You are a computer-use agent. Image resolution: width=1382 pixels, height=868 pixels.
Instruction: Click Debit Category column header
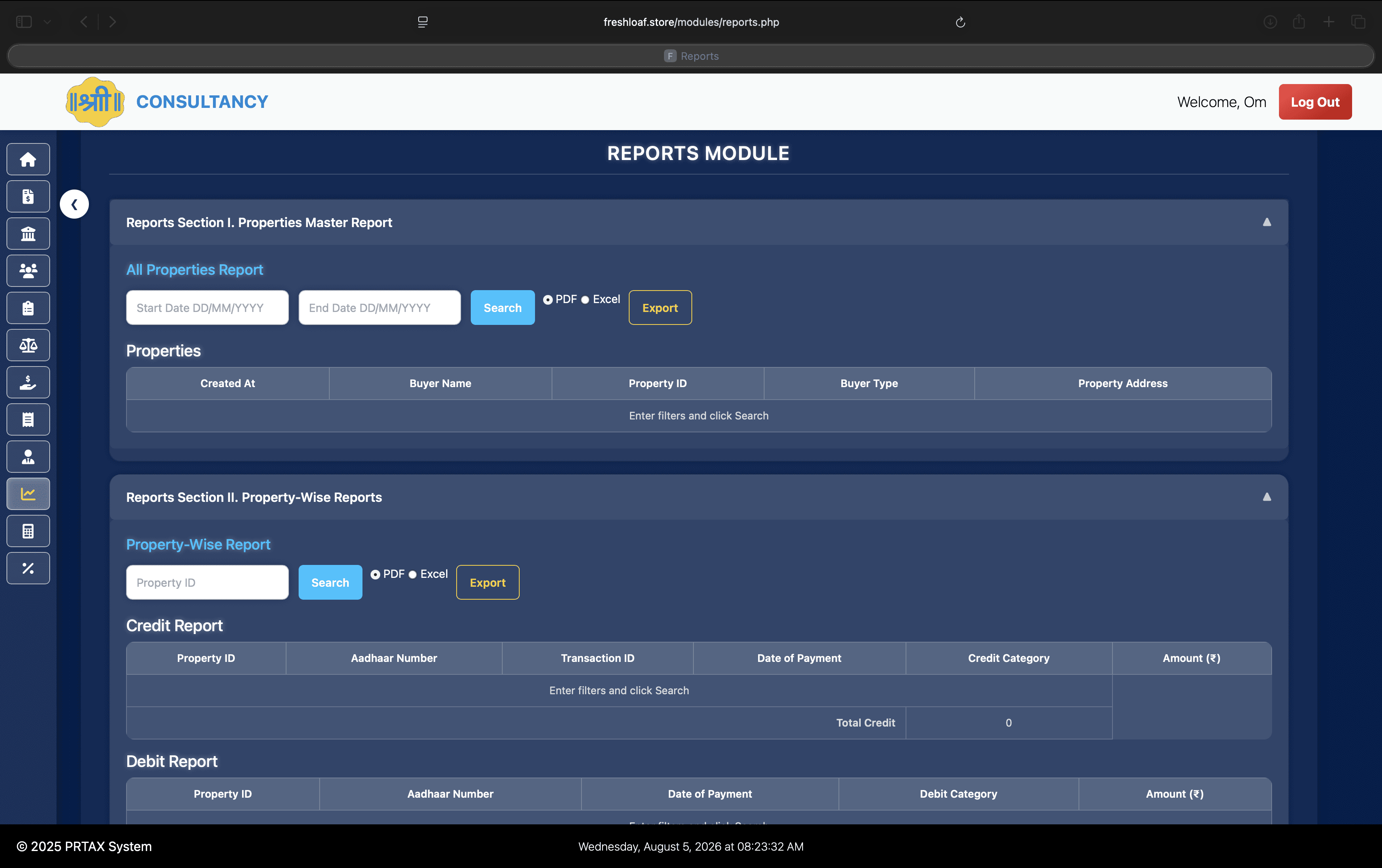(959, 794)
